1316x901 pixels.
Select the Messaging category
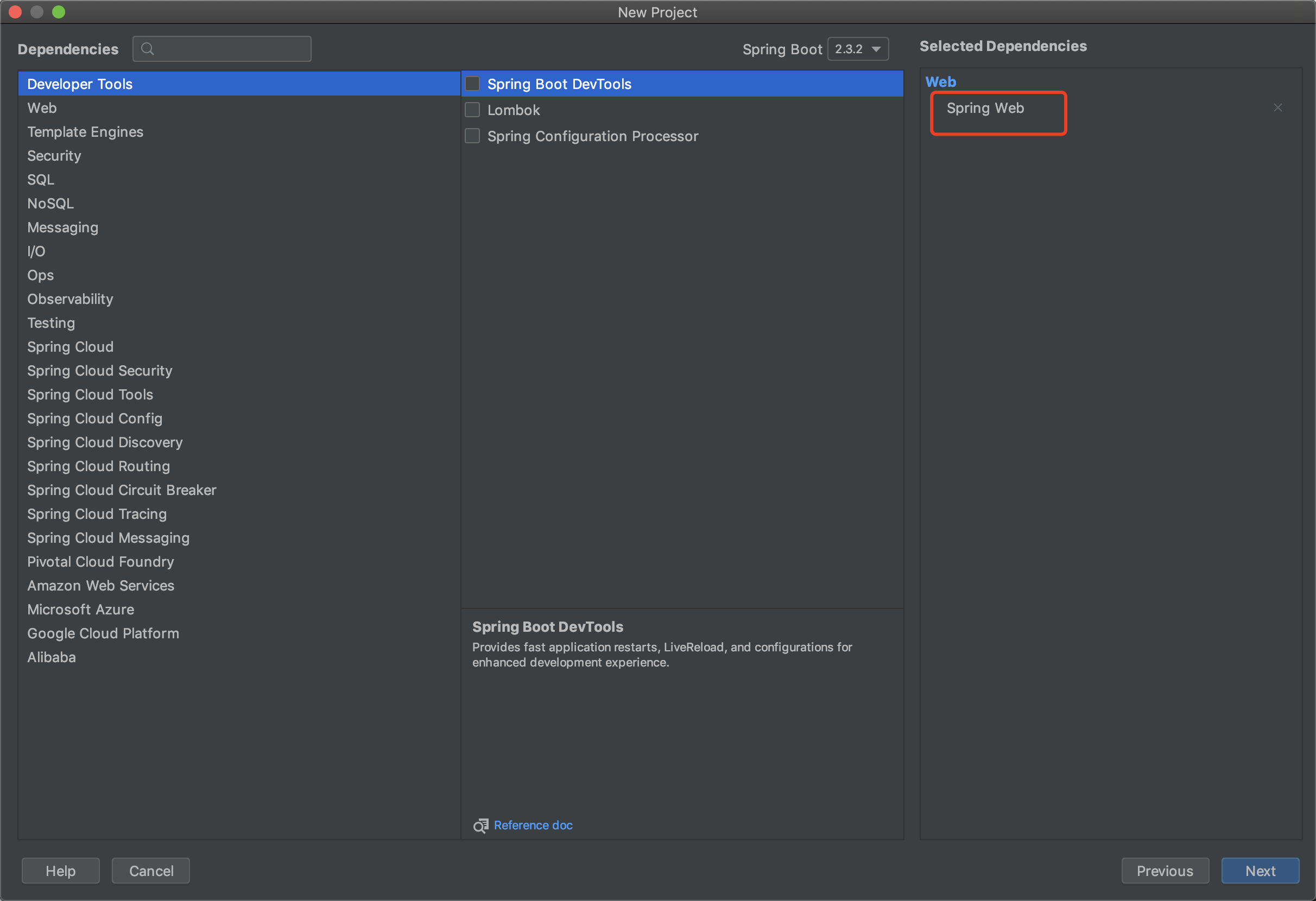click(239, 227)
